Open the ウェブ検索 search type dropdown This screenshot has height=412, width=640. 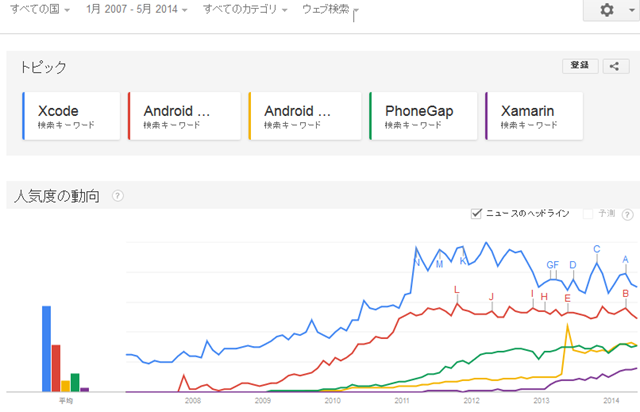click(330, 9)
